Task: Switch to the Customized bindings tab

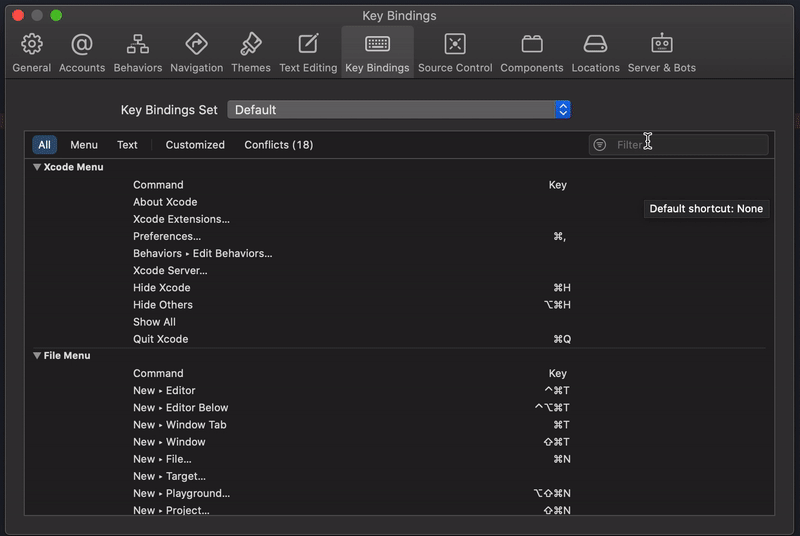Action: [x=195, y=145]
